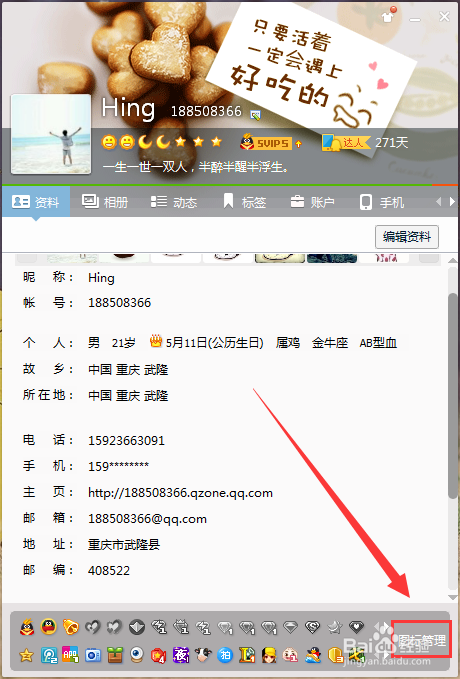460x679 pixels.
Task: Click the gold coin number 3 icon
Action: (x=335, y=655)
